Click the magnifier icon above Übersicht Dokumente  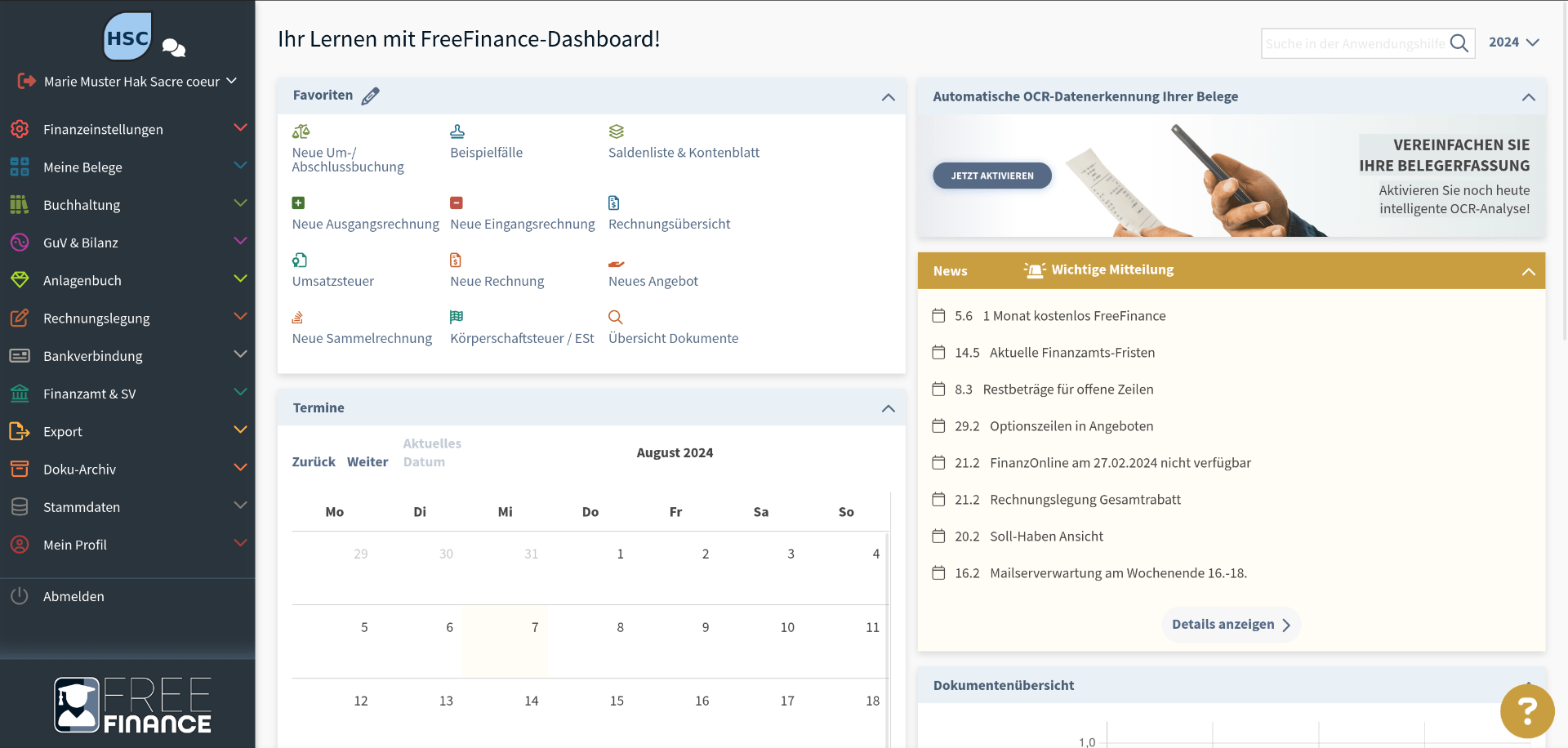coord(616,317)
